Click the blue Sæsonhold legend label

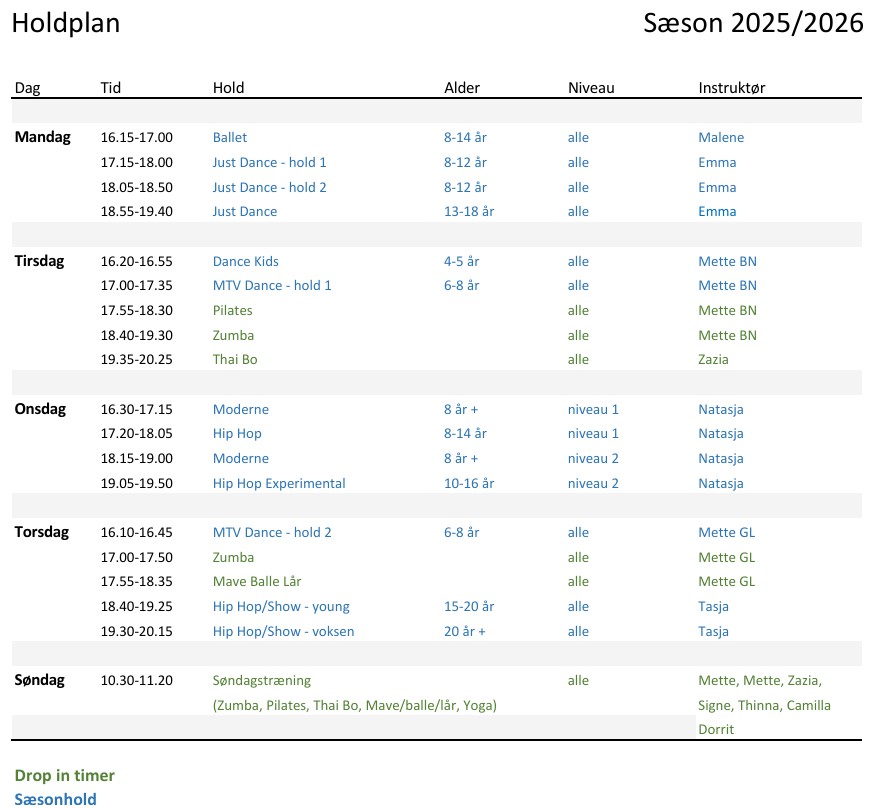coord(55,798)
